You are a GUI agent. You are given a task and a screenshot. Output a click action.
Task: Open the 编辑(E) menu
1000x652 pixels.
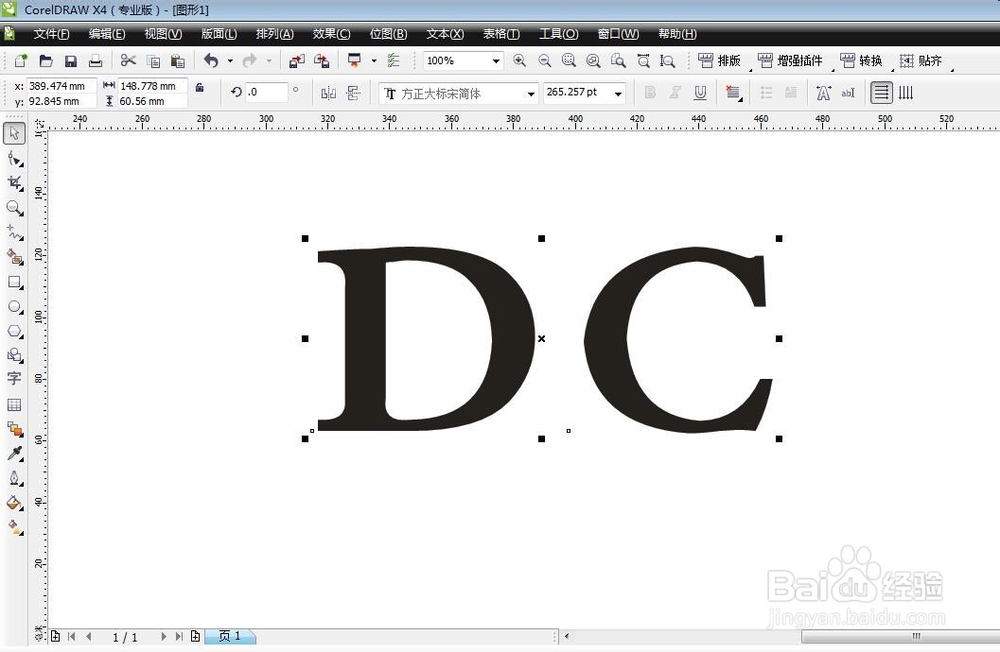(x=107, y=34)
